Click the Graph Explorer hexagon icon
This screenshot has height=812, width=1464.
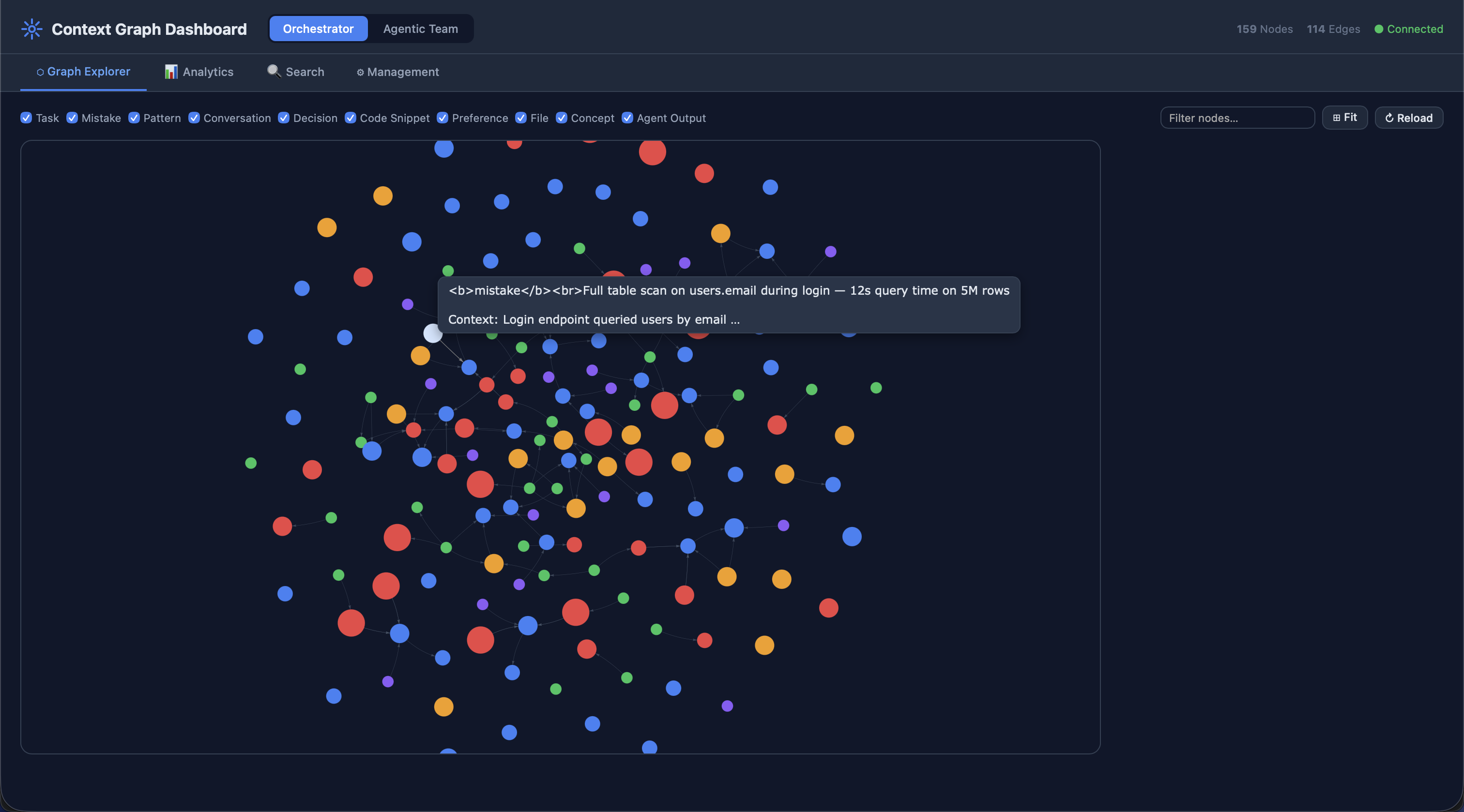click(x=40, y=72)
